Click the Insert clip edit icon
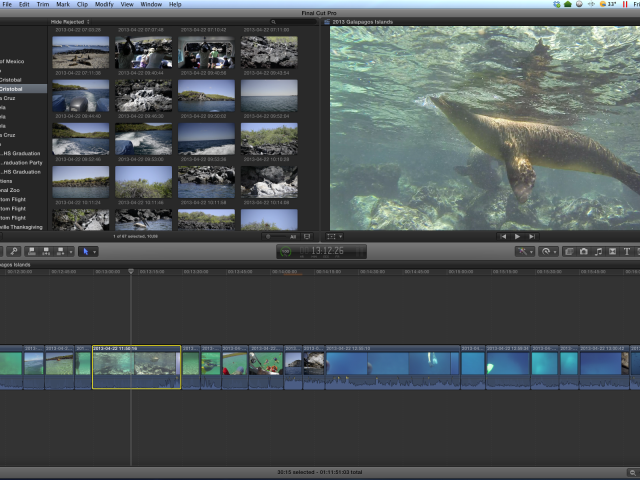Image resolution: width=640 pixels, height=480 pixels. pyautogui.click(x=46, y=251)
